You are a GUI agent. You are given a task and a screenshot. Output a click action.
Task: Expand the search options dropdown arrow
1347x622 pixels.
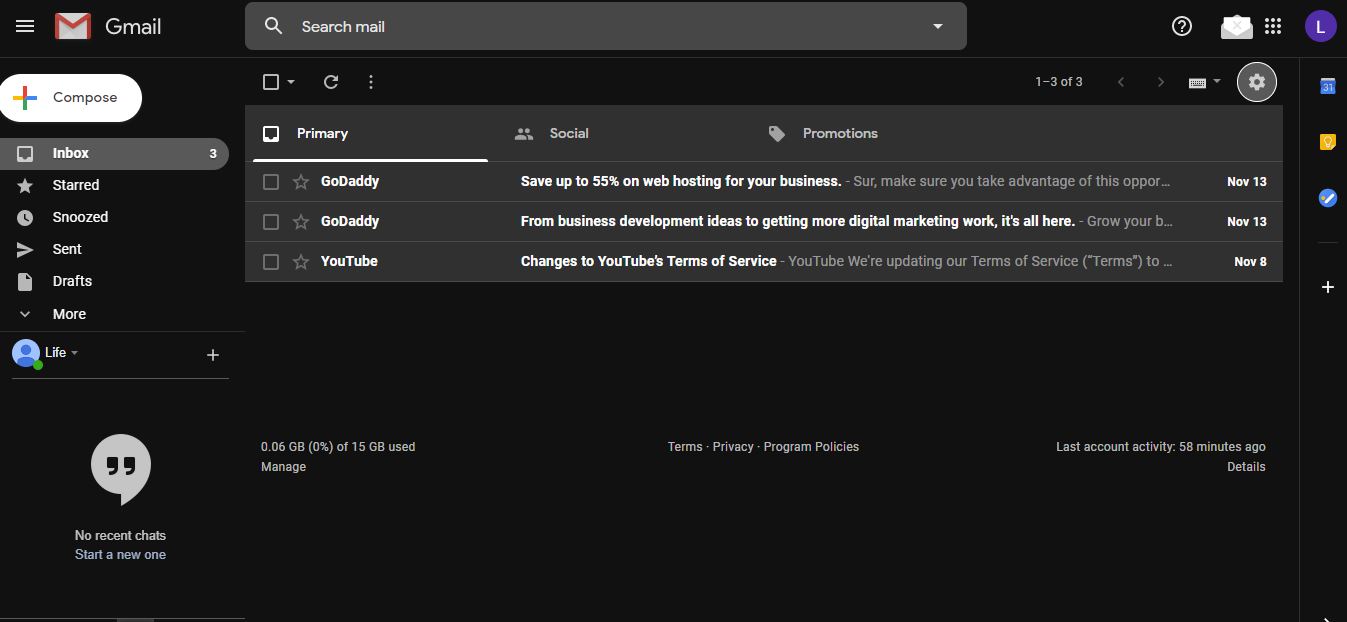pyautogui.click(x=938, y=27)
